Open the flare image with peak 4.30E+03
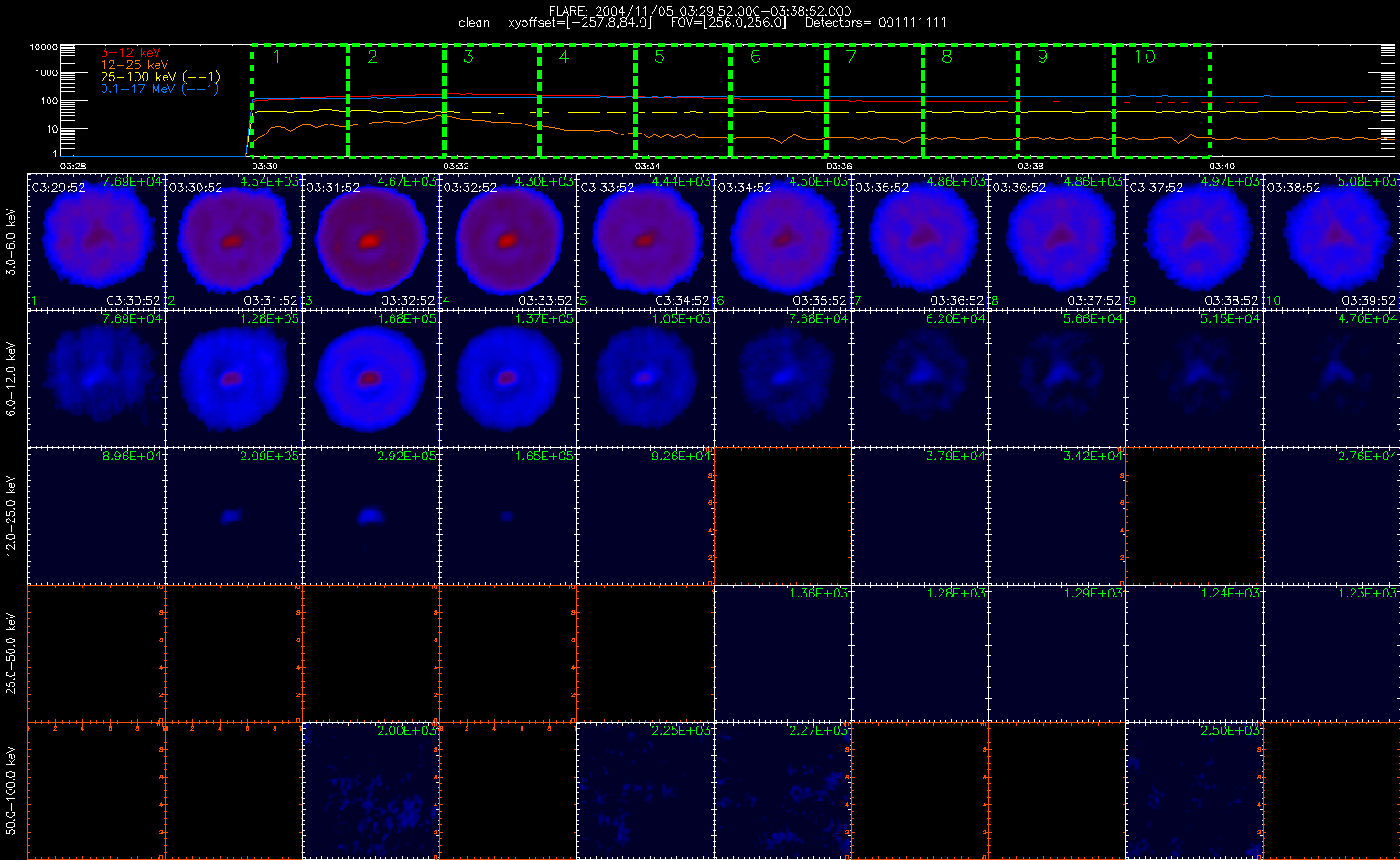The height and width of the screenshot is (860, 1400). tap(508, 241)
